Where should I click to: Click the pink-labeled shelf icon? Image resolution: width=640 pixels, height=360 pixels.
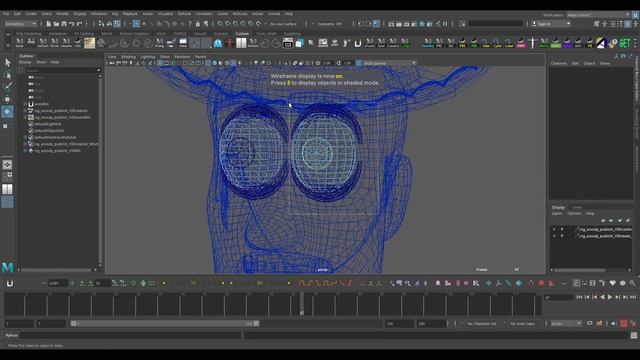click(x=520, y=43)
